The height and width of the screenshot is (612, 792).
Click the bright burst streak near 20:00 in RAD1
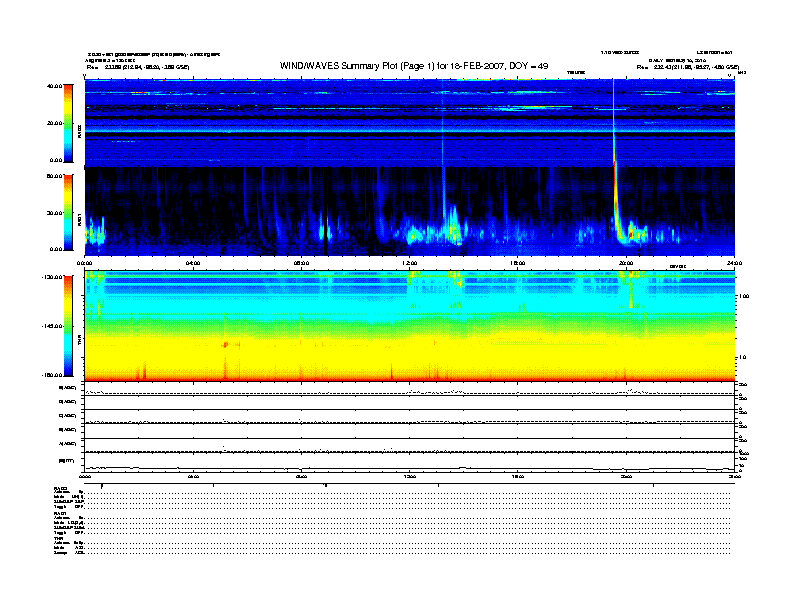pyautogui.click(x=616, y=202)
